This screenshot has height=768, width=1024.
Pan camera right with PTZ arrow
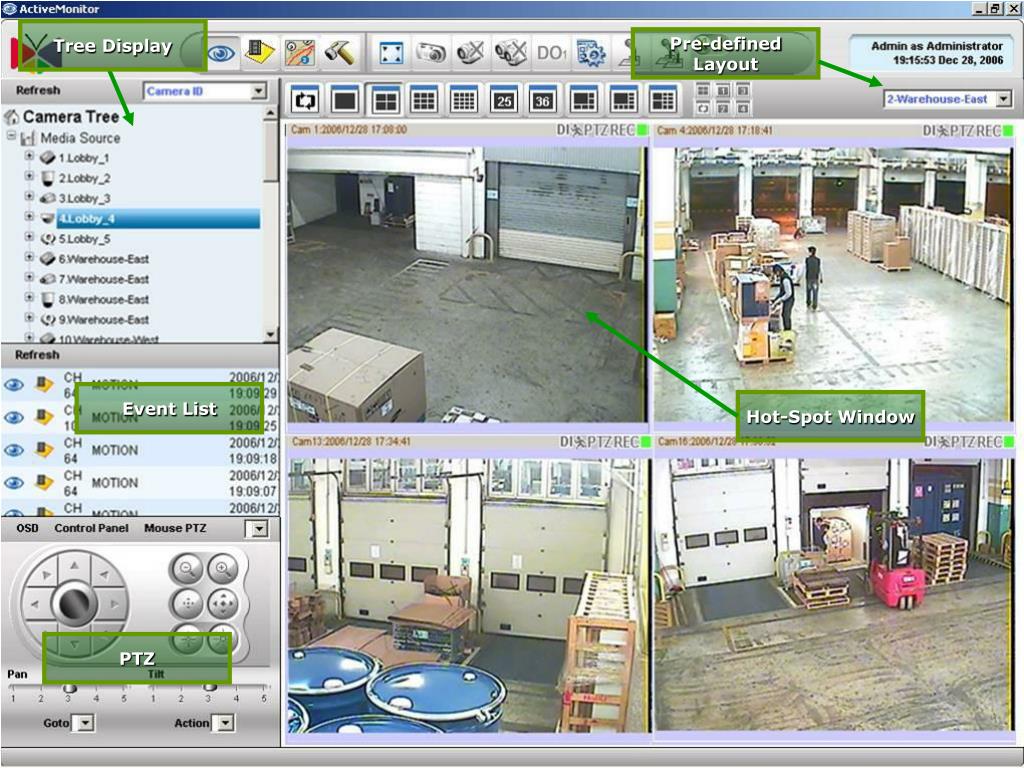(x=115, y=605)
